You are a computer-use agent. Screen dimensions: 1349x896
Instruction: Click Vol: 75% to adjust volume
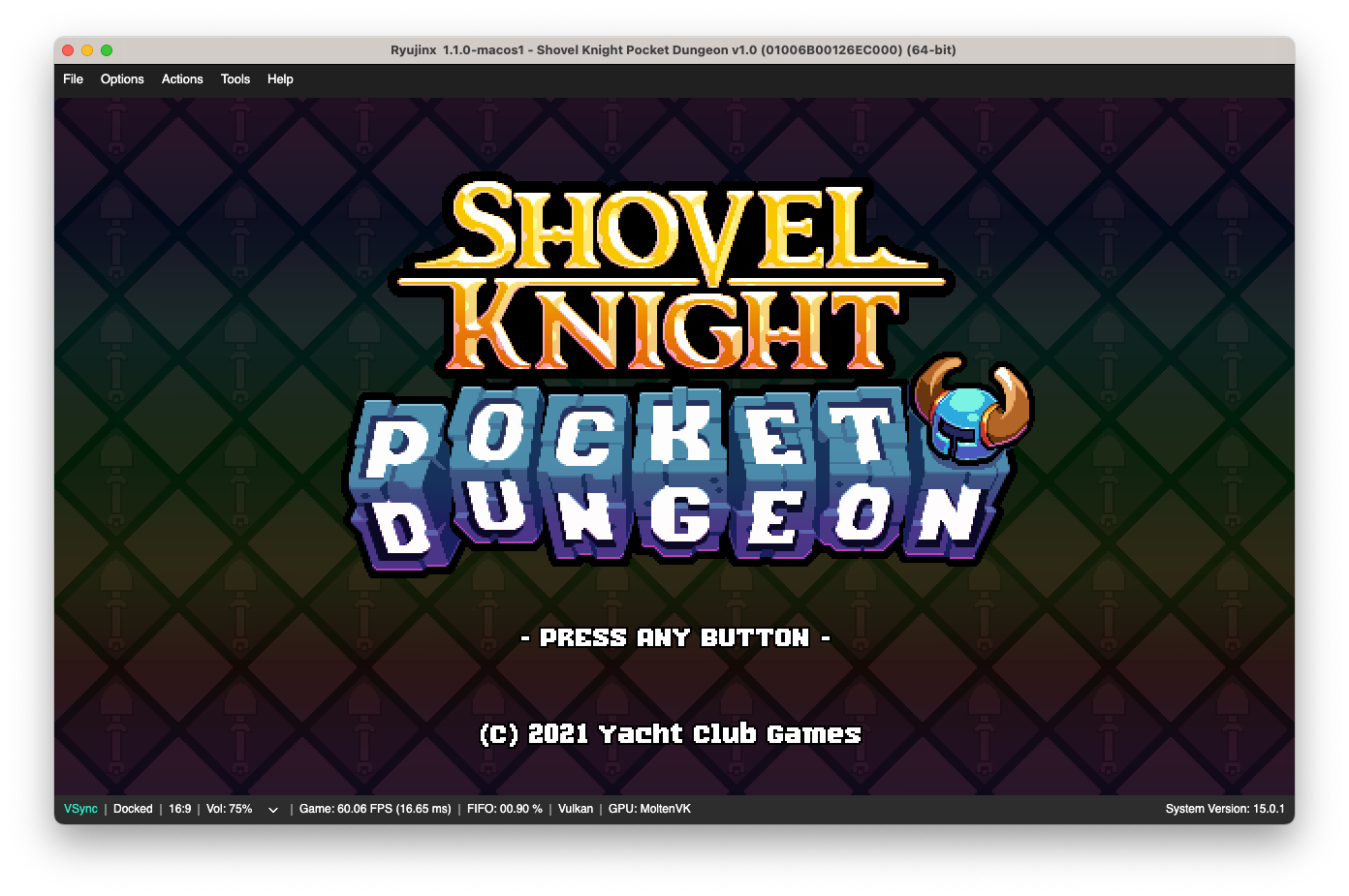228,808
